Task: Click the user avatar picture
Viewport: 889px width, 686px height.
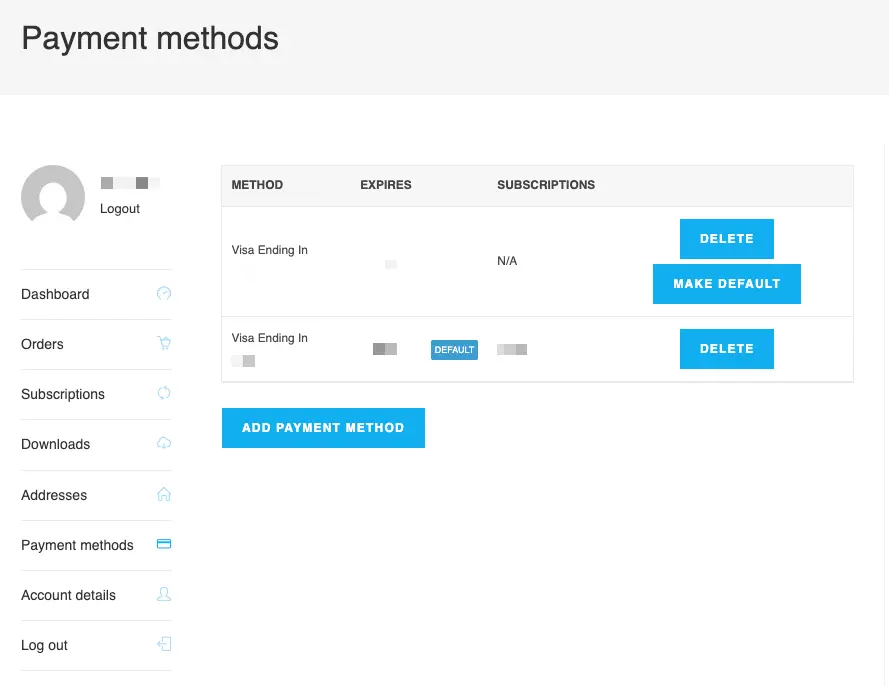Action: click(x=53, y=194)
